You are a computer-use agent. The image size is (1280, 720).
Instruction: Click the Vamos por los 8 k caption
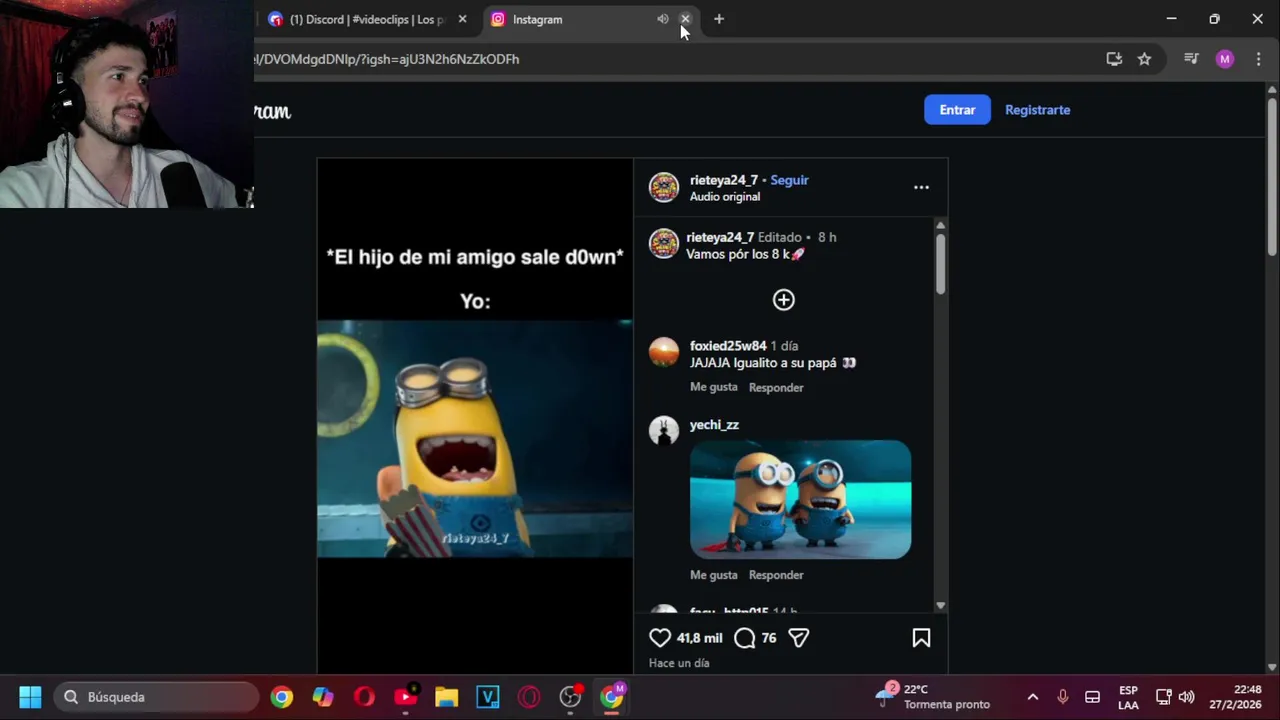pyautogui.click(x=745, y=254)
